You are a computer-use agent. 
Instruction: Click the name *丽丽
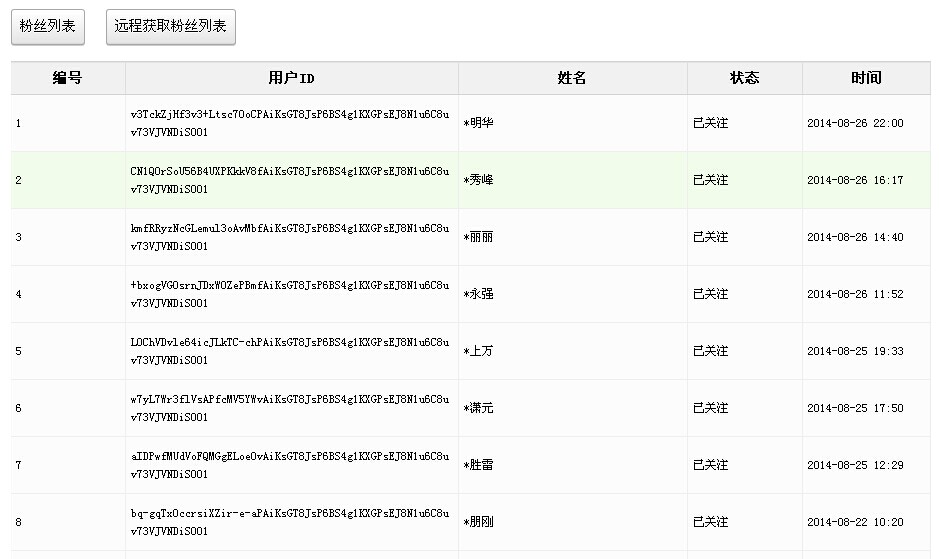tap(478, 237)
